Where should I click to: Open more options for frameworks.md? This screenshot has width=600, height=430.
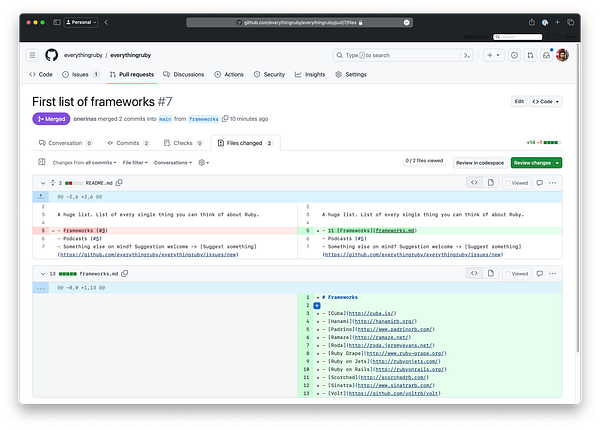tap(553, 274)
